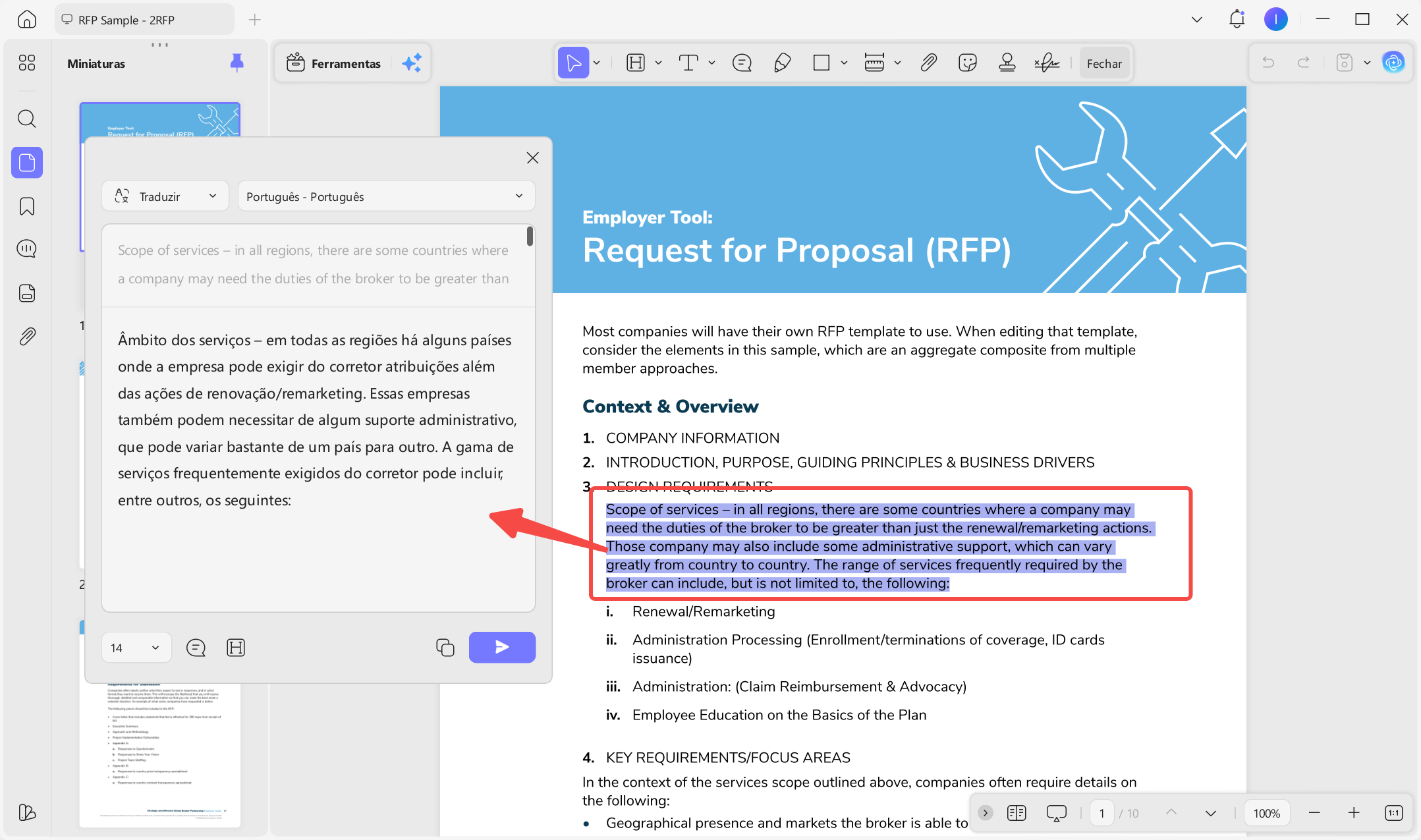This screenshot has height=840, width=1421.
Task: Select the bottom page thumbnail
Action: (x=160, y=755)
